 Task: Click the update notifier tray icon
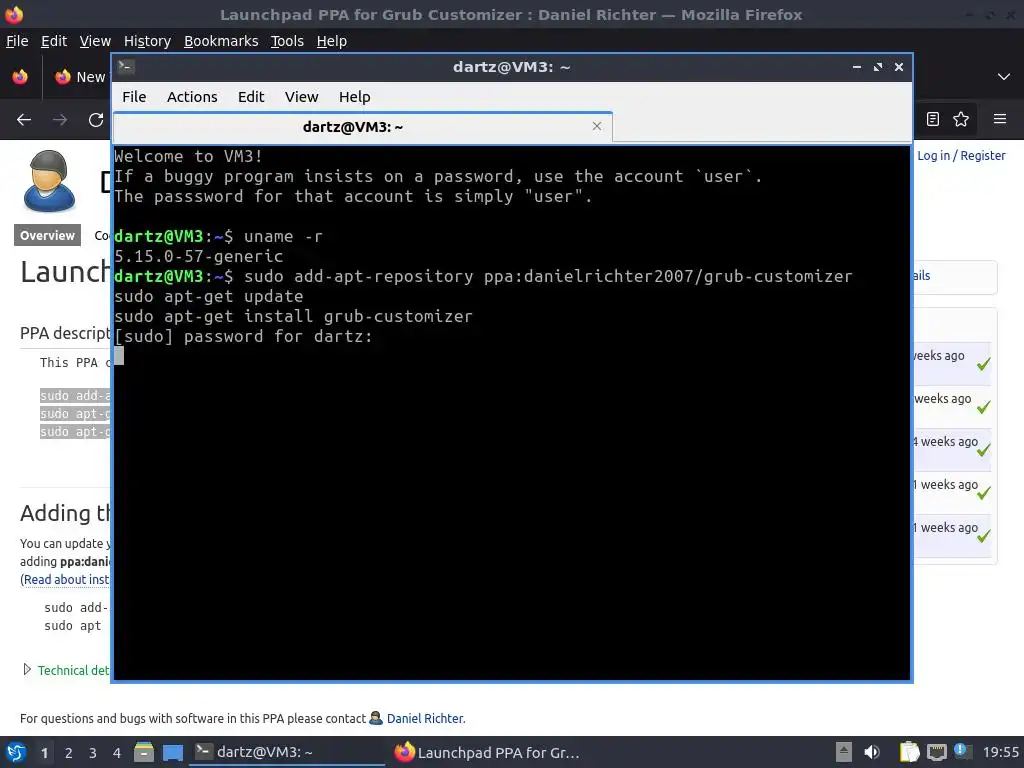963,751
